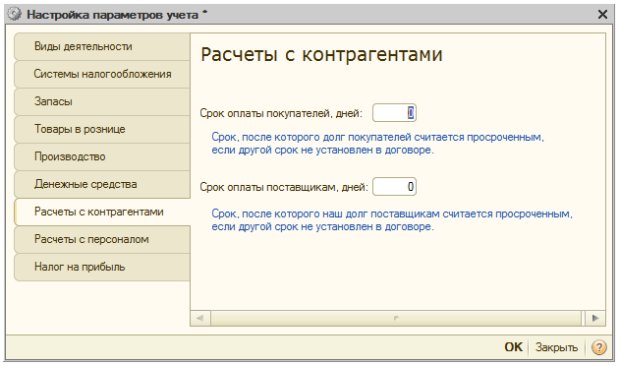Confirm settings with the OK button
The height and width of the screenshot is (366, 620).
click(x=513, y=347)
